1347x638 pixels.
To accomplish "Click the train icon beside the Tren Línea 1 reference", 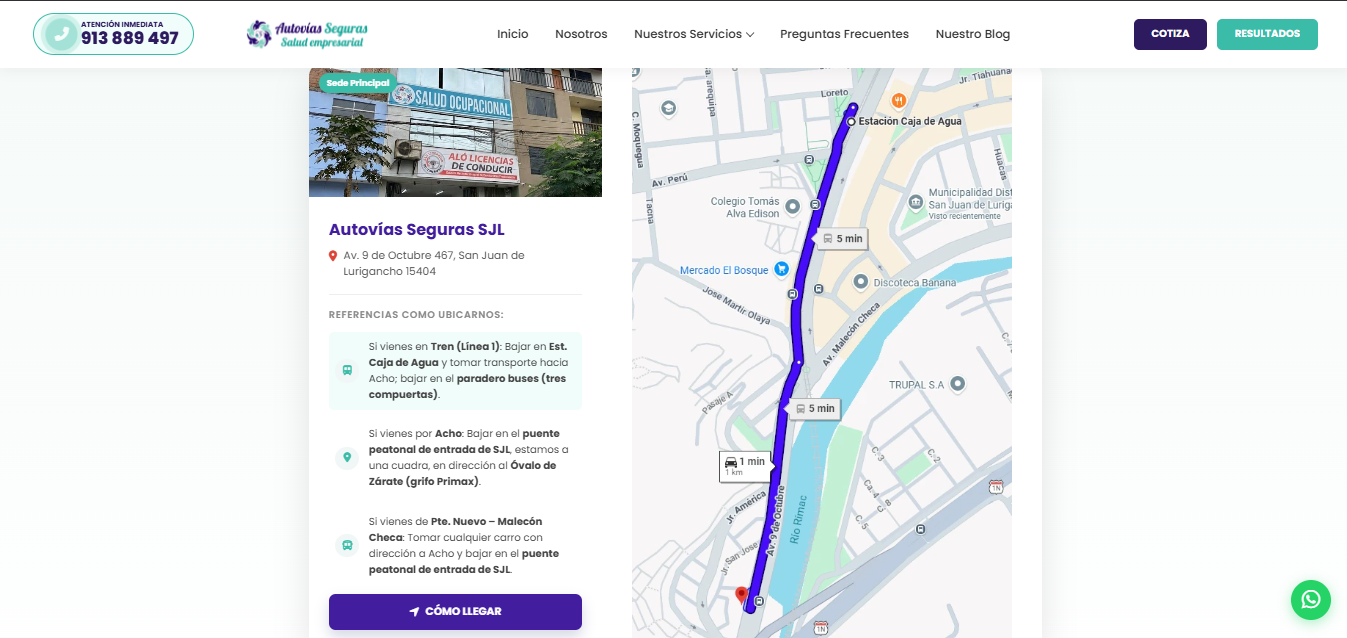I will (347, 370).
